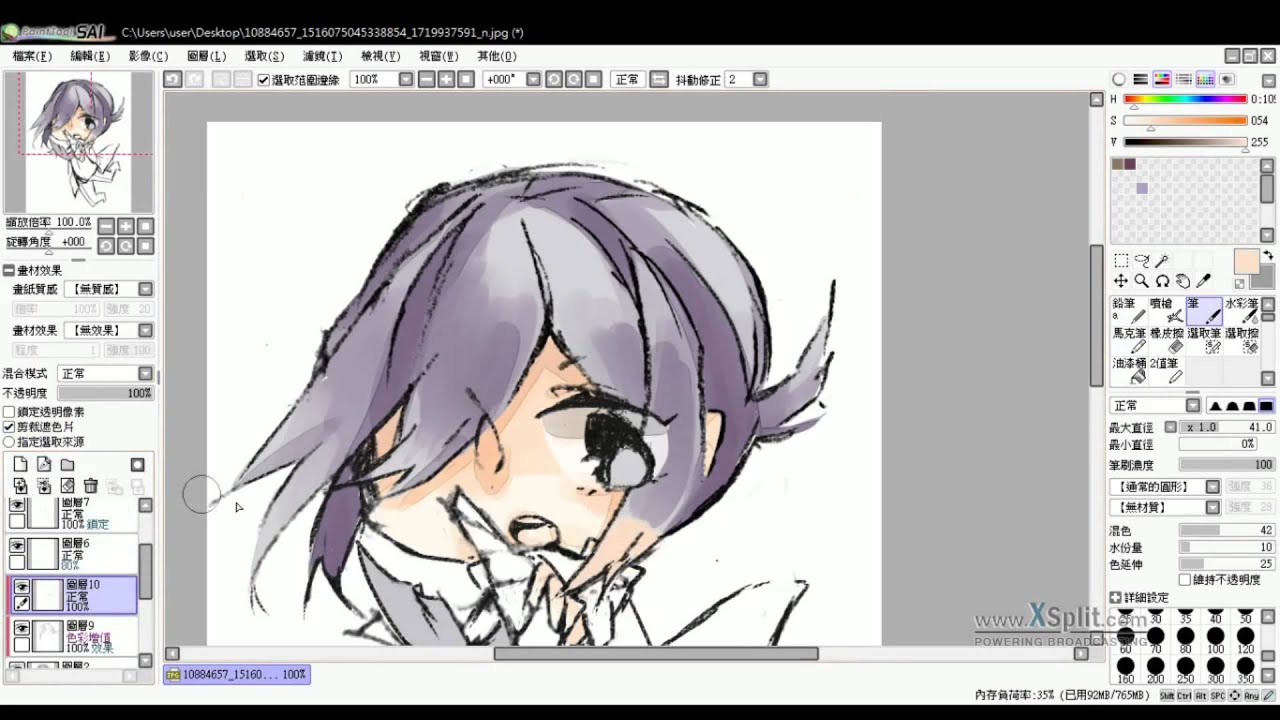Click the undo arrow in the toolbar
Viewport: 1280px width, 720px height.
(173, 79)
